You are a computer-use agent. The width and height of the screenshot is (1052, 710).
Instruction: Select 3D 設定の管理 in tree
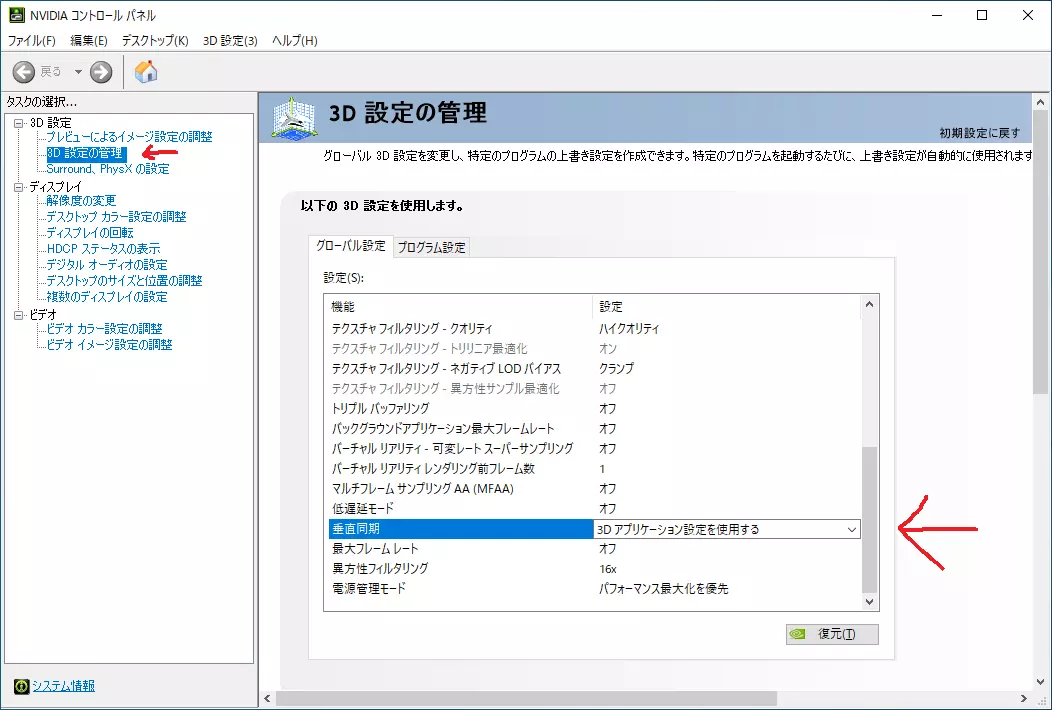(85, 153)
